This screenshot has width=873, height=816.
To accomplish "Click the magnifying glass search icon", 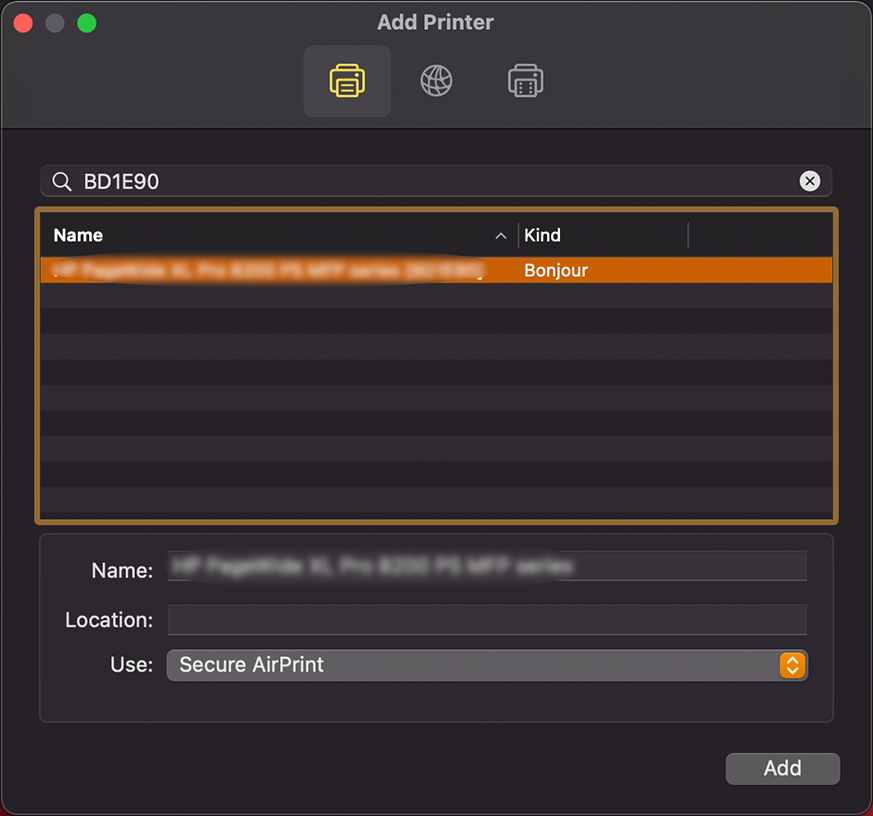I will [x=62, y=181].
